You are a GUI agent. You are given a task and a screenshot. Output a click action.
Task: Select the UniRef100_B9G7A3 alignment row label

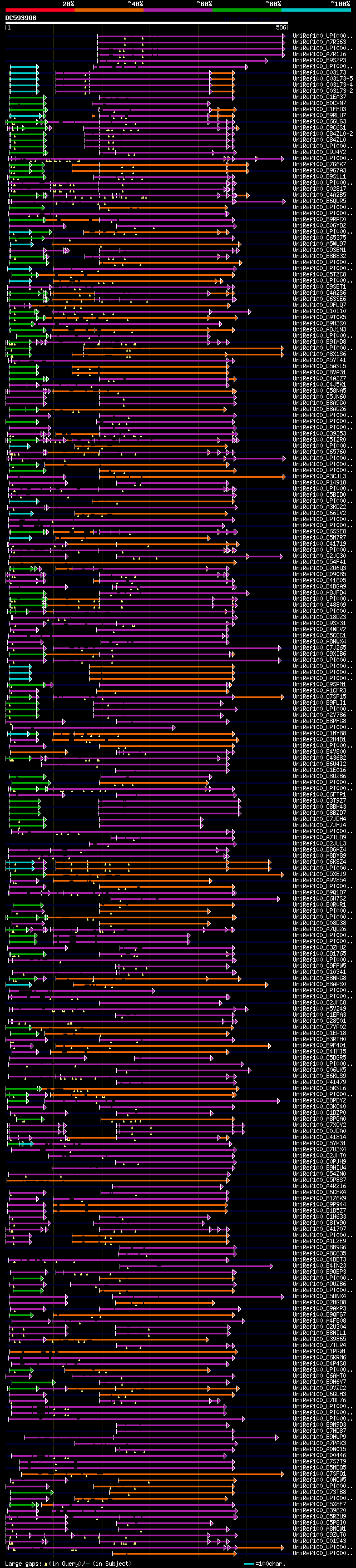click(x=319, y=170)
